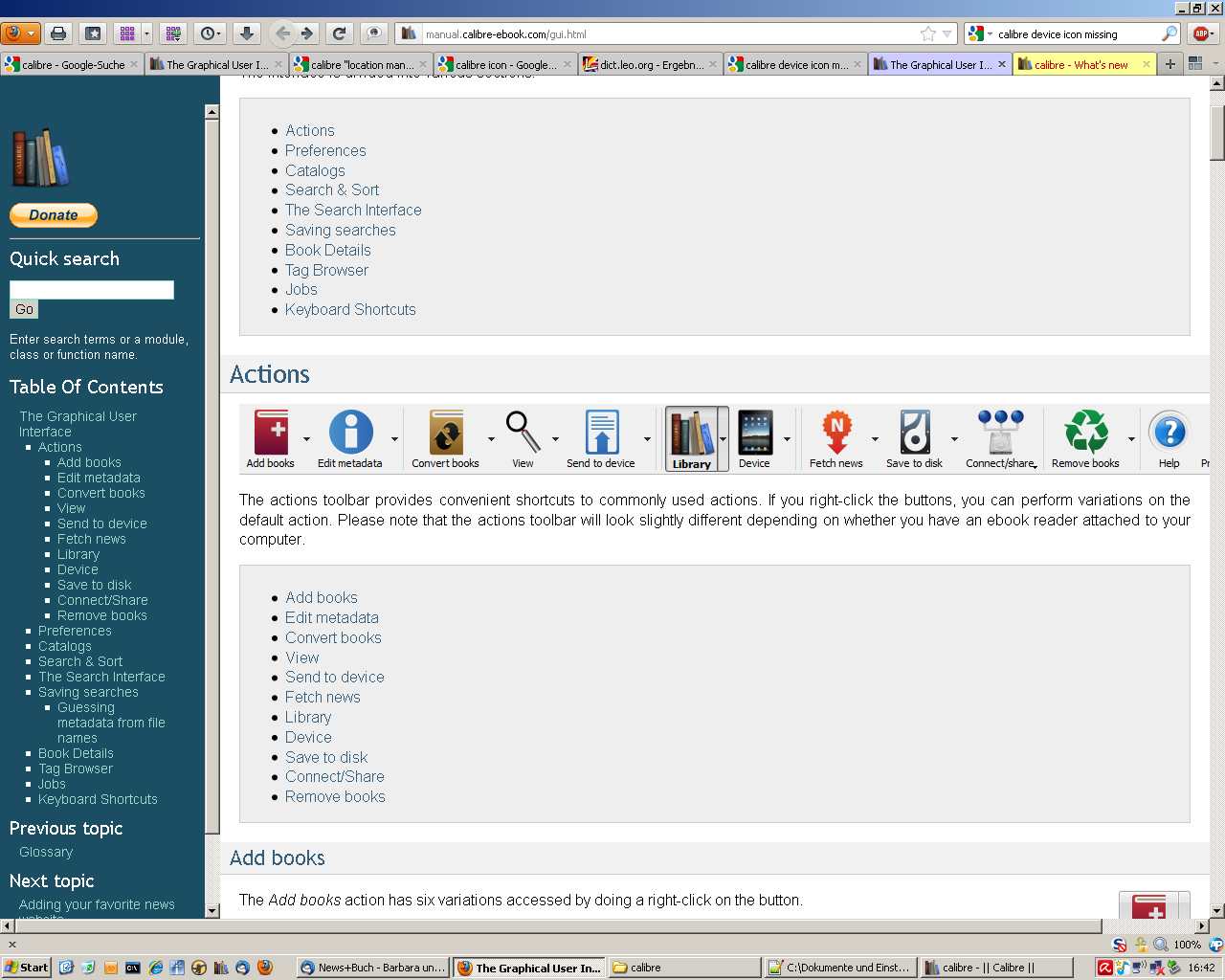The image size is (1225, 980).
Task: Click the Add books toolbar image
Action: 271,432
